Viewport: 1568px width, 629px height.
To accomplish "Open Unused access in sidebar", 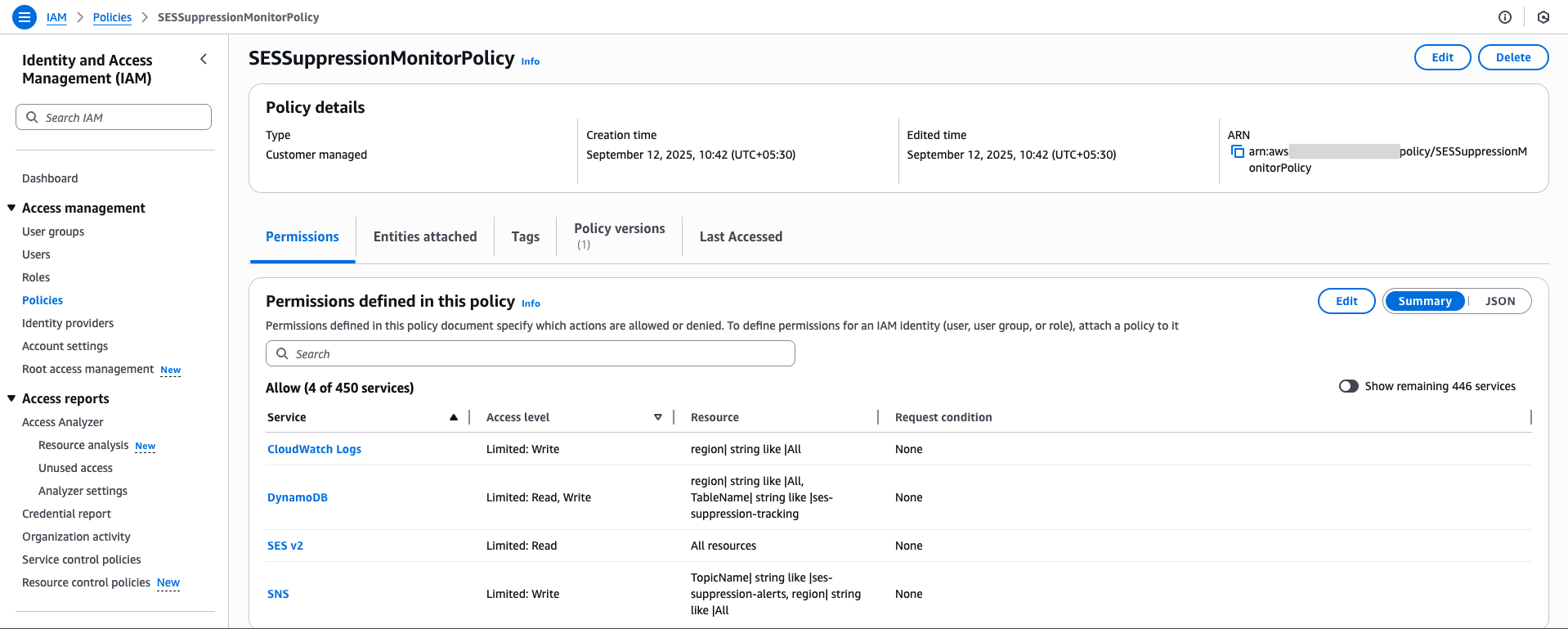I will (75, 468).
